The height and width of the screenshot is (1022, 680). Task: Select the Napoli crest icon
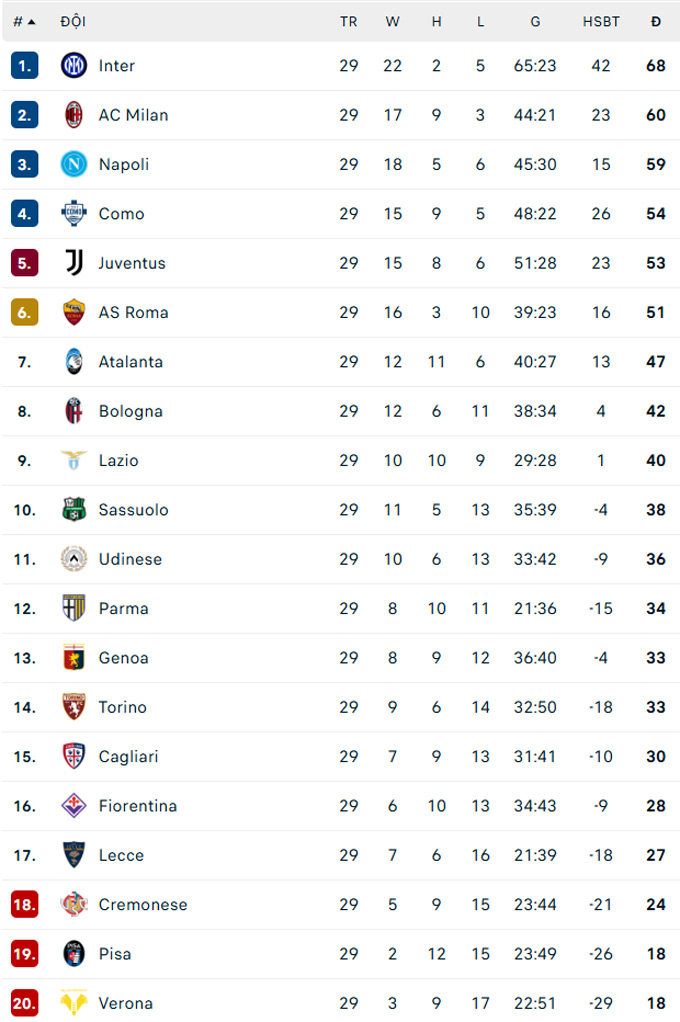73,164
